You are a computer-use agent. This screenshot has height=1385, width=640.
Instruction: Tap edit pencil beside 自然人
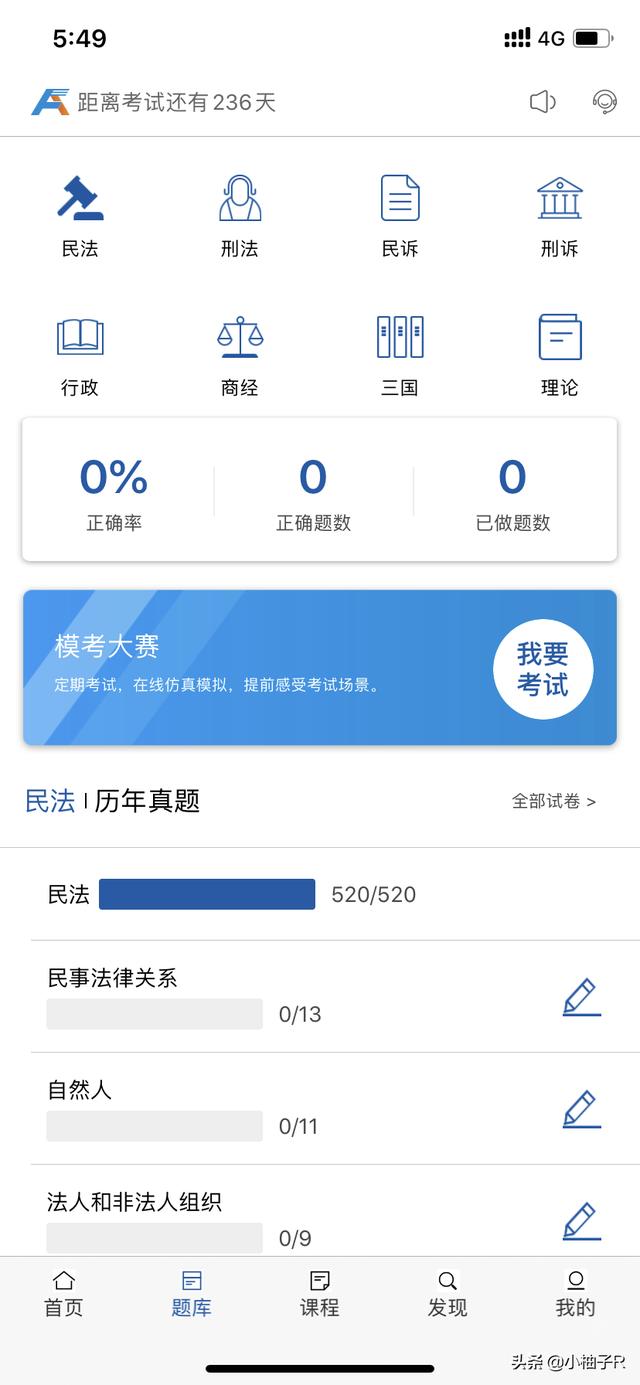click(581, 1109)
